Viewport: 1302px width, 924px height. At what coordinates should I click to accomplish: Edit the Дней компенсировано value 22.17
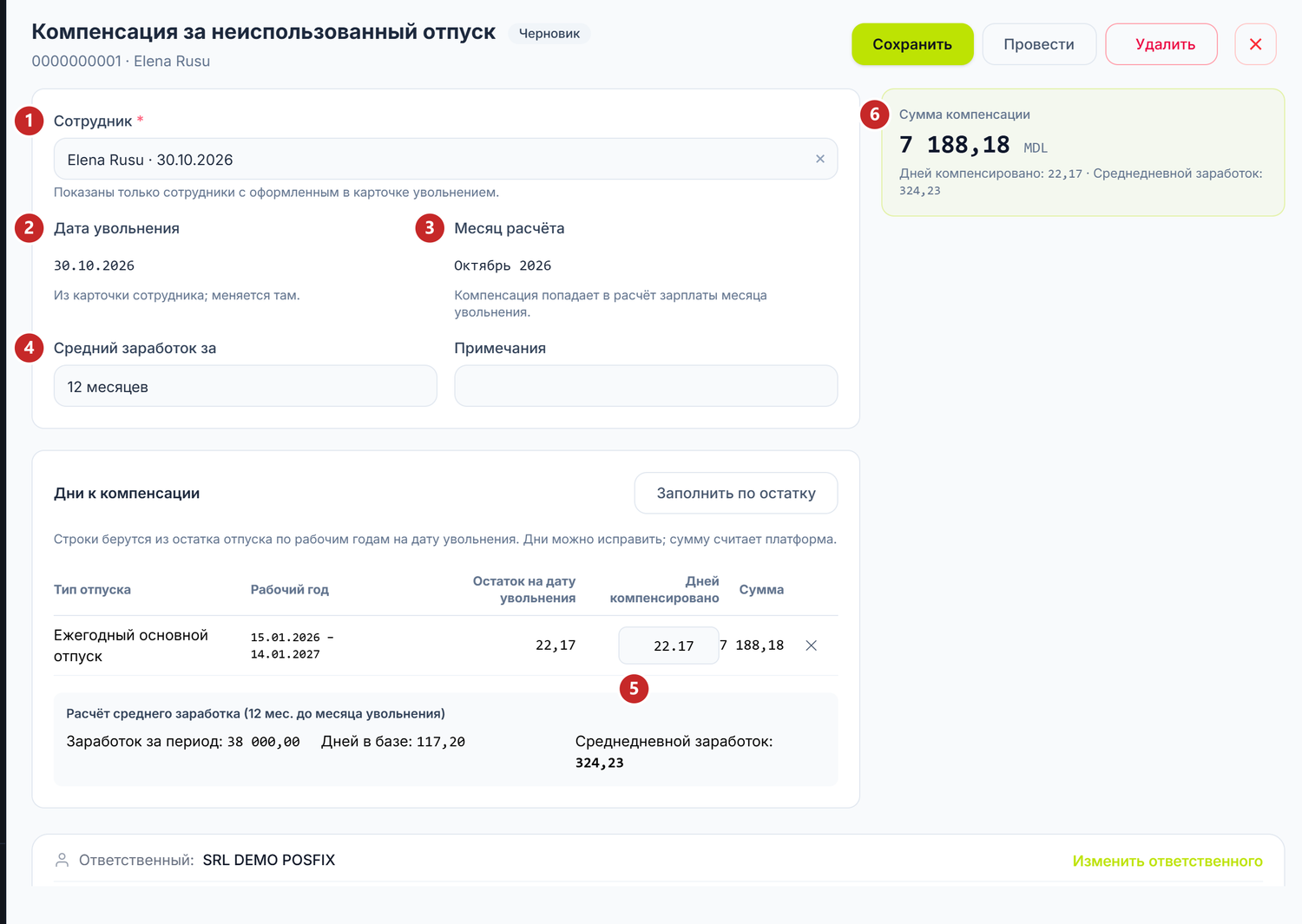click(668, 645)
